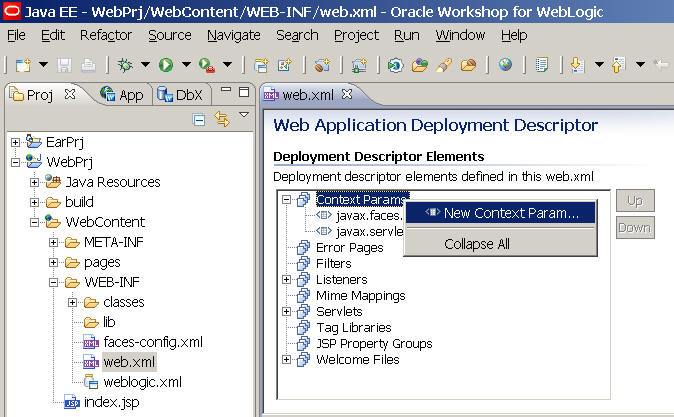Maximize the Project Explorer panel
The height and width of the screenshot is (417, 674).
tap(244, 92)
